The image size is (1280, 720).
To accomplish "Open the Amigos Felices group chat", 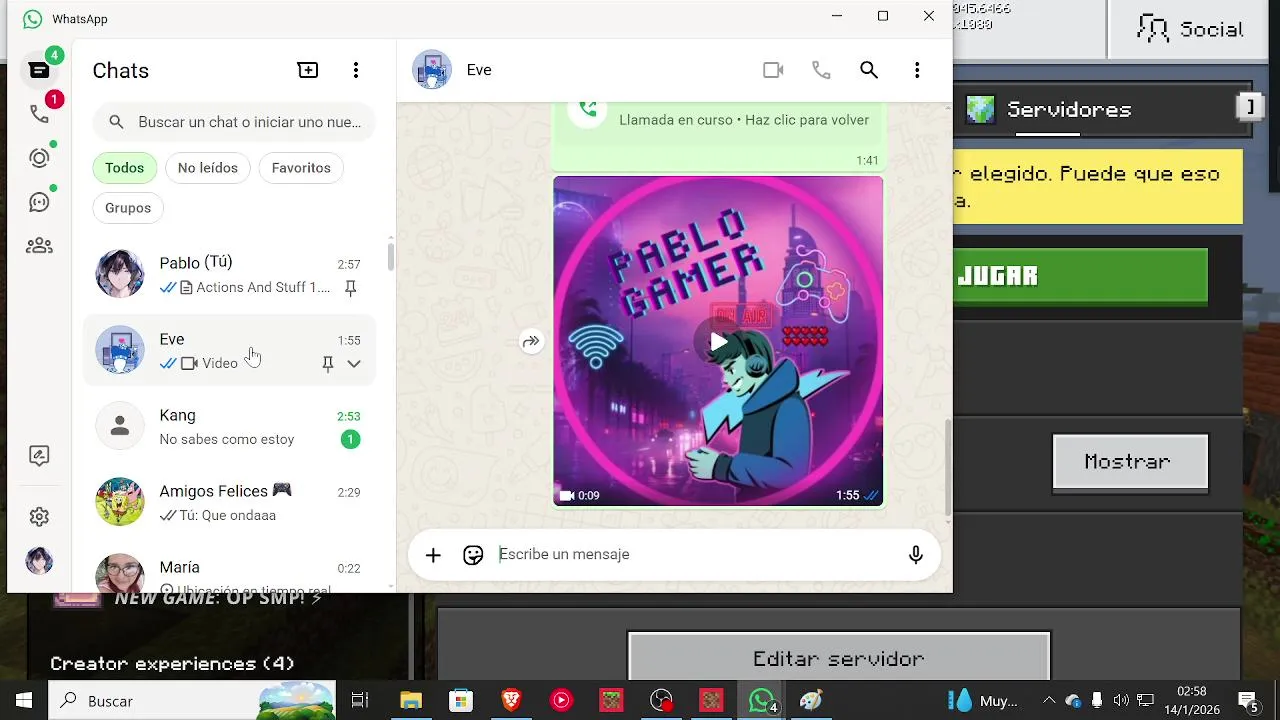I will point(229,503).
